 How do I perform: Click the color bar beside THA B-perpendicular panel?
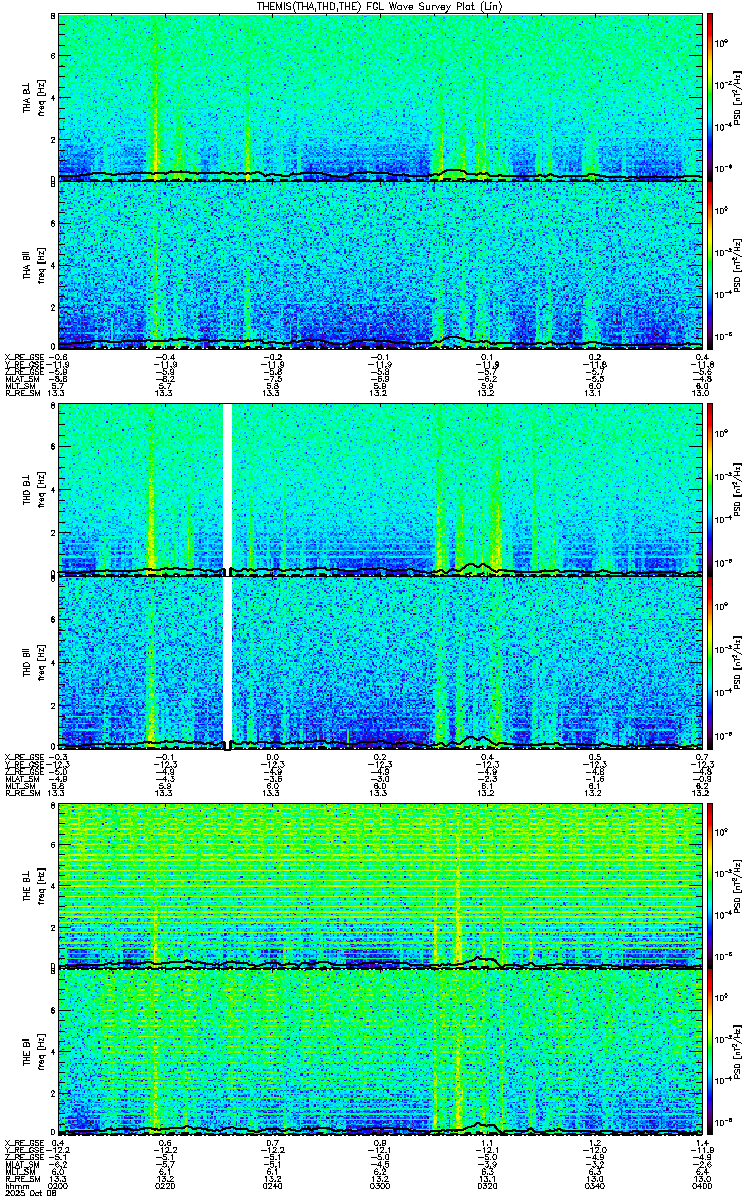tap(710, 97)
